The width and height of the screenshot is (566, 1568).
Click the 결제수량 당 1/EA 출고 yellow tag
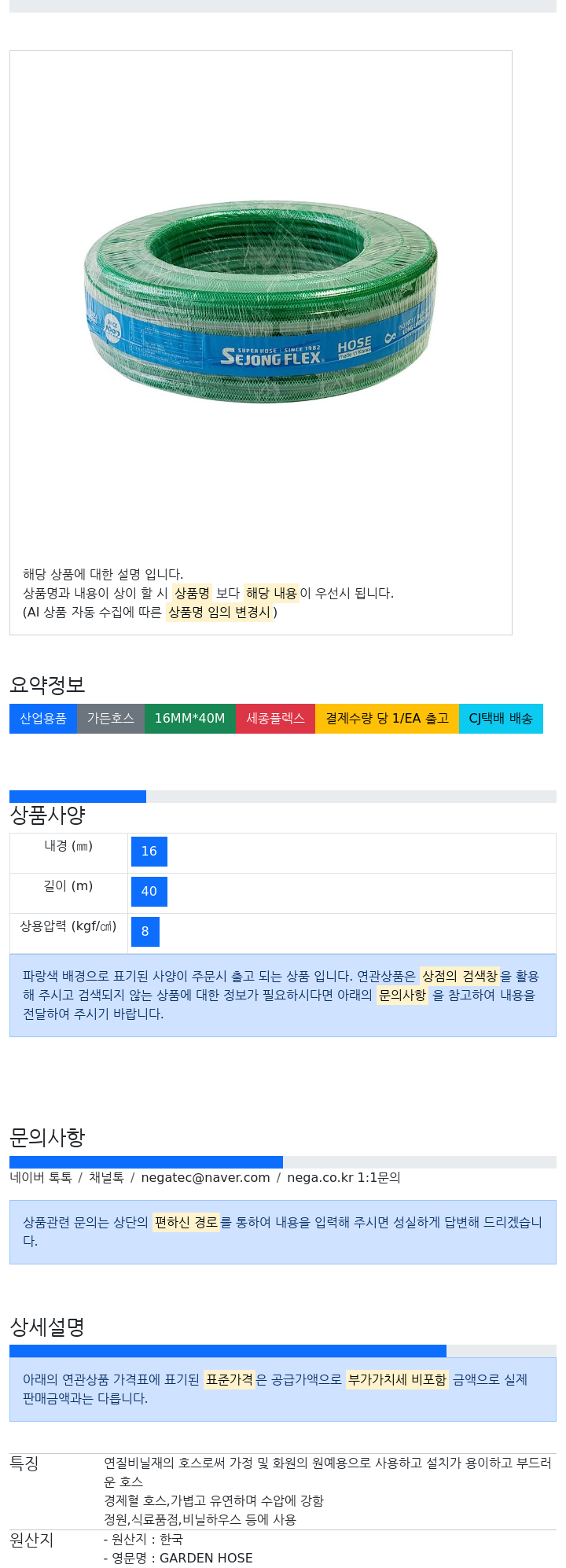[x=387, y=719]
